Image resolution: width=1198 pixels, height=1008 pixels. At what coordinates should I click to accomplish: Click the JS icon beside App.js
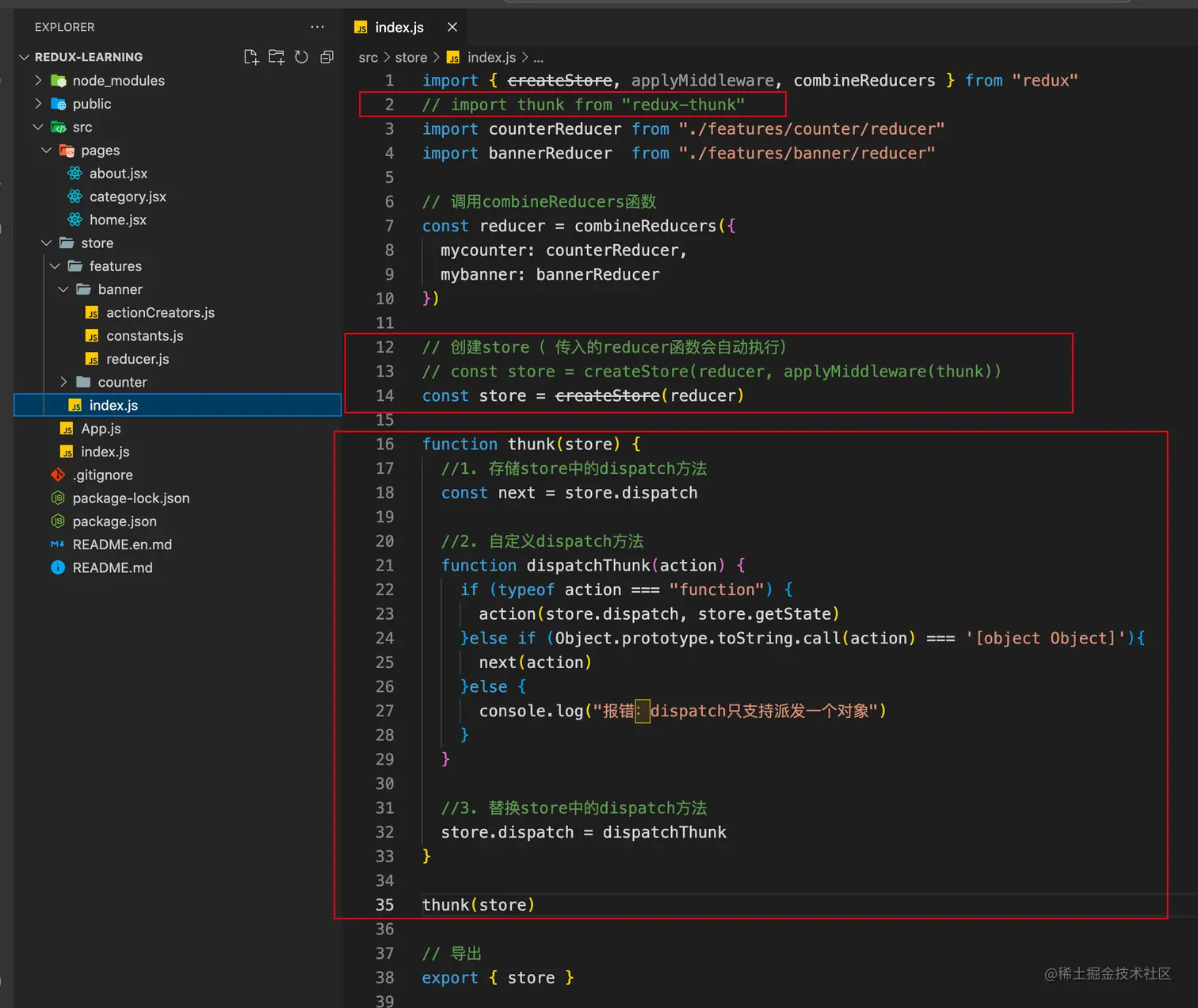coord(67,429)
